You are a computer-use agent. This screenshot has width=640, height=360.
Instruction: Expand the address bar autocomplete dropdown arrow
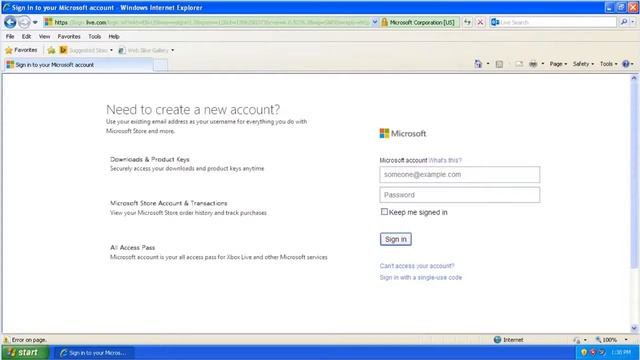374,22
